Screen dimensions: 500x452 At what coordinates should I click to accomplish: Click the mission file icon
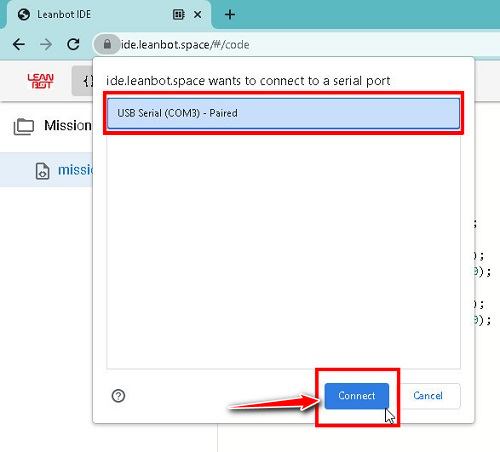(x=42, y=171)
